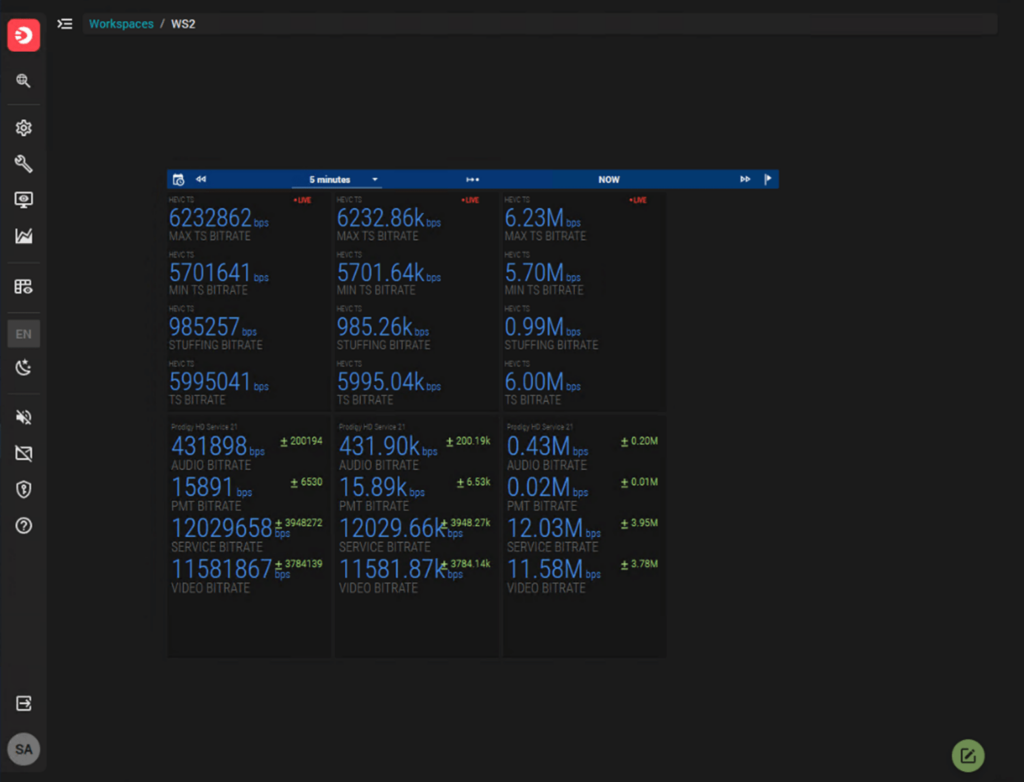Select the 0.99M stuffing bitrate
The image size is (1024, 782).
(542, 327)
